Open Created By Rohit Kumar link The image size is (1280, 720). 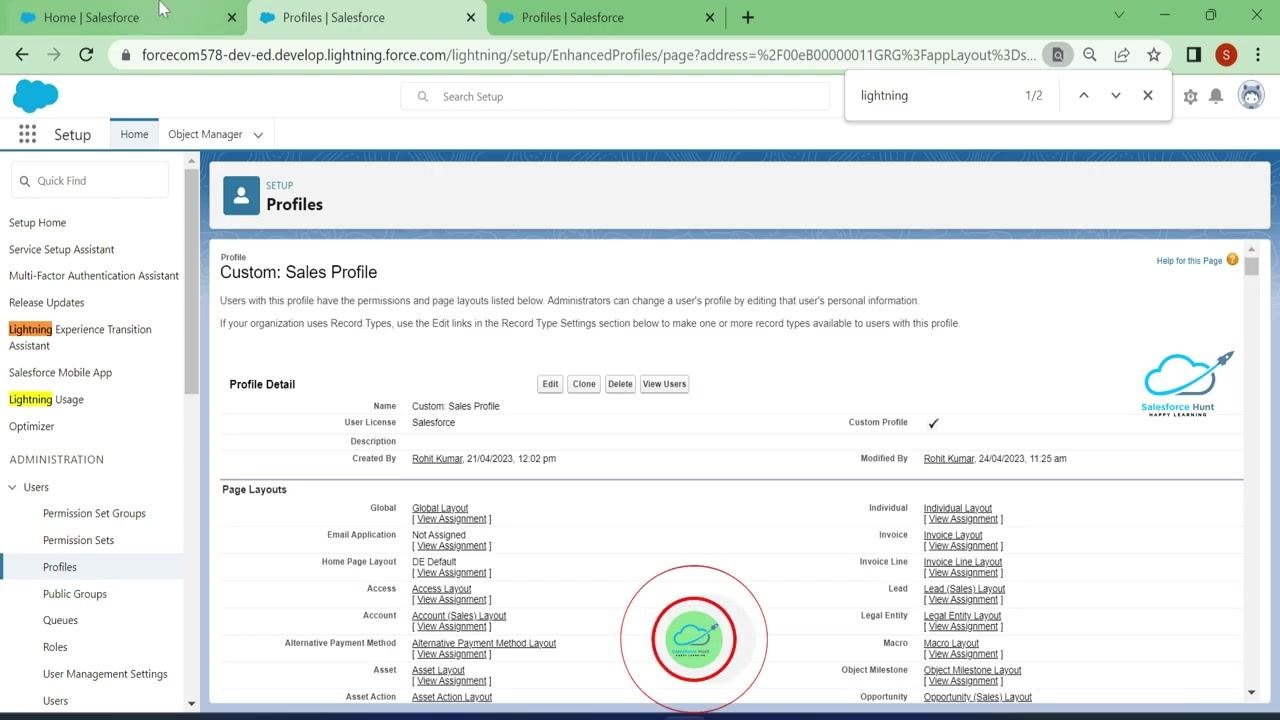click(437, 459)
